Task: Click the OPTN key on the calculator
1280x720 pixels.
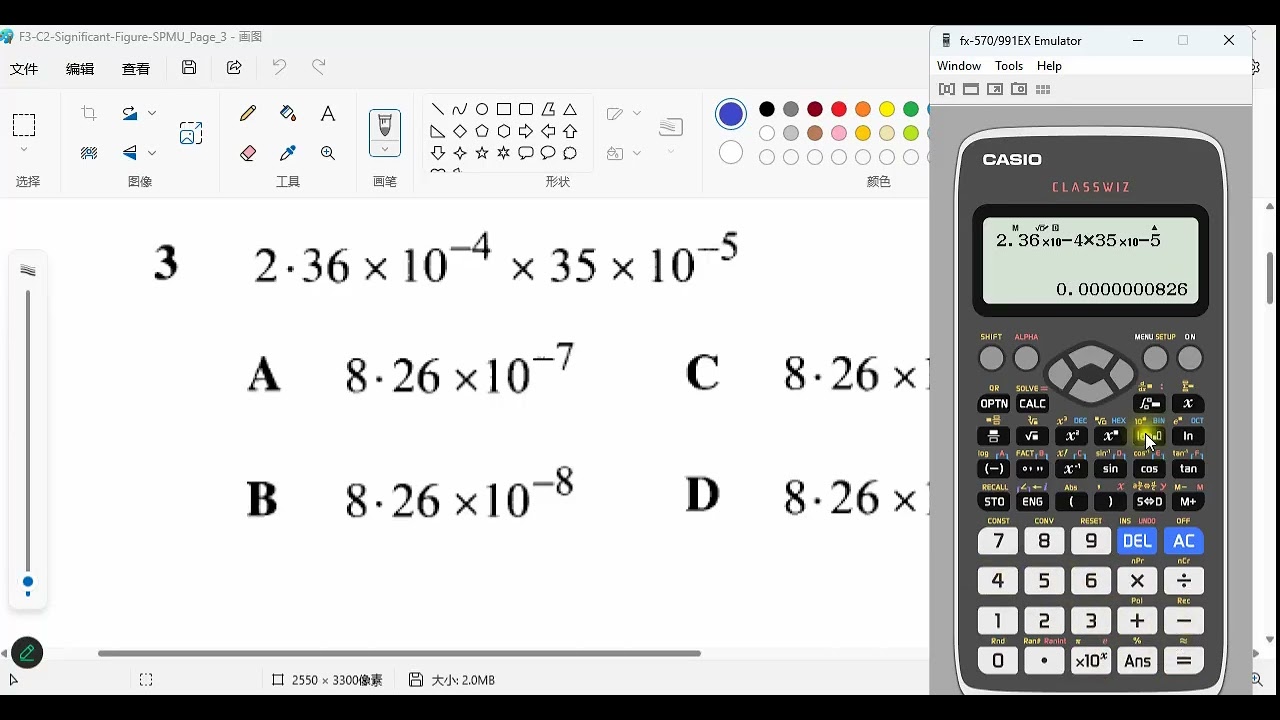Action: (x=994, y=404)
